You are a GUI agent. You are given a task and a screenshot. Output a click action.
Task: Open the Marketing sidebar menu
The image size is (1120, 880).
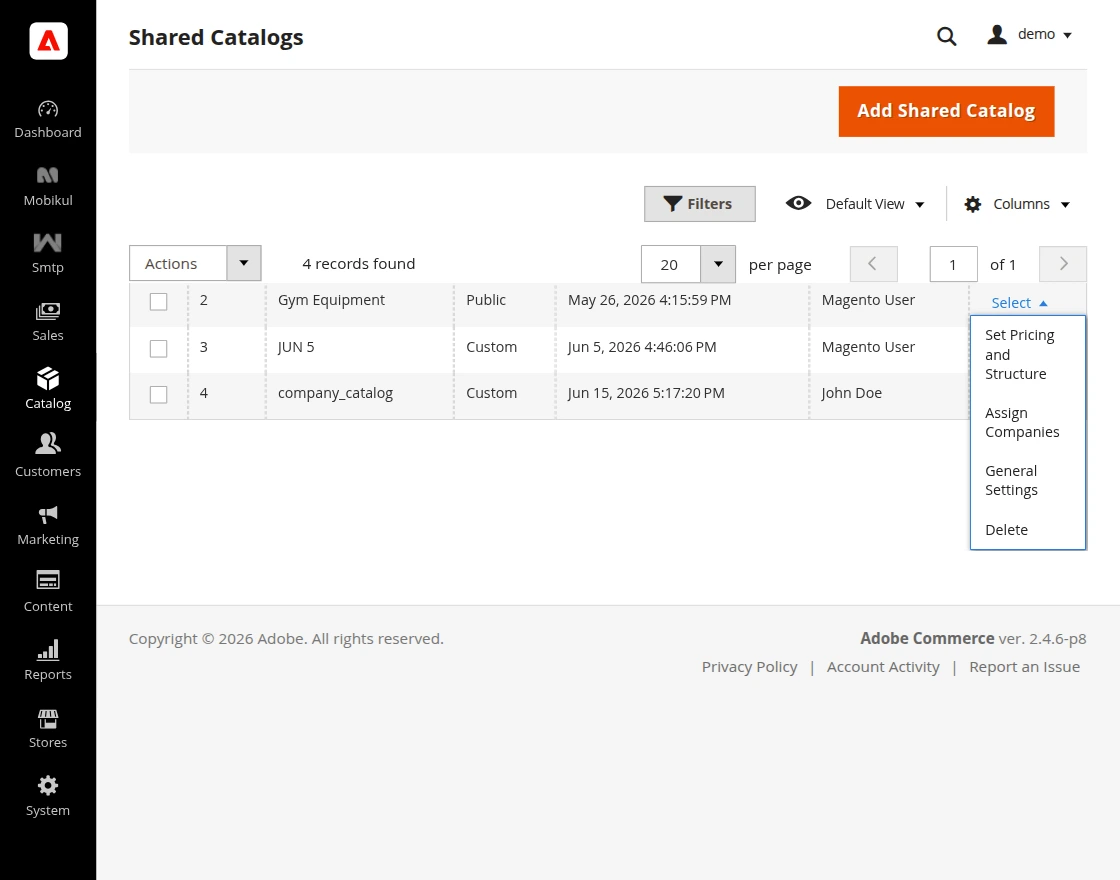click(x=48, y=525)
